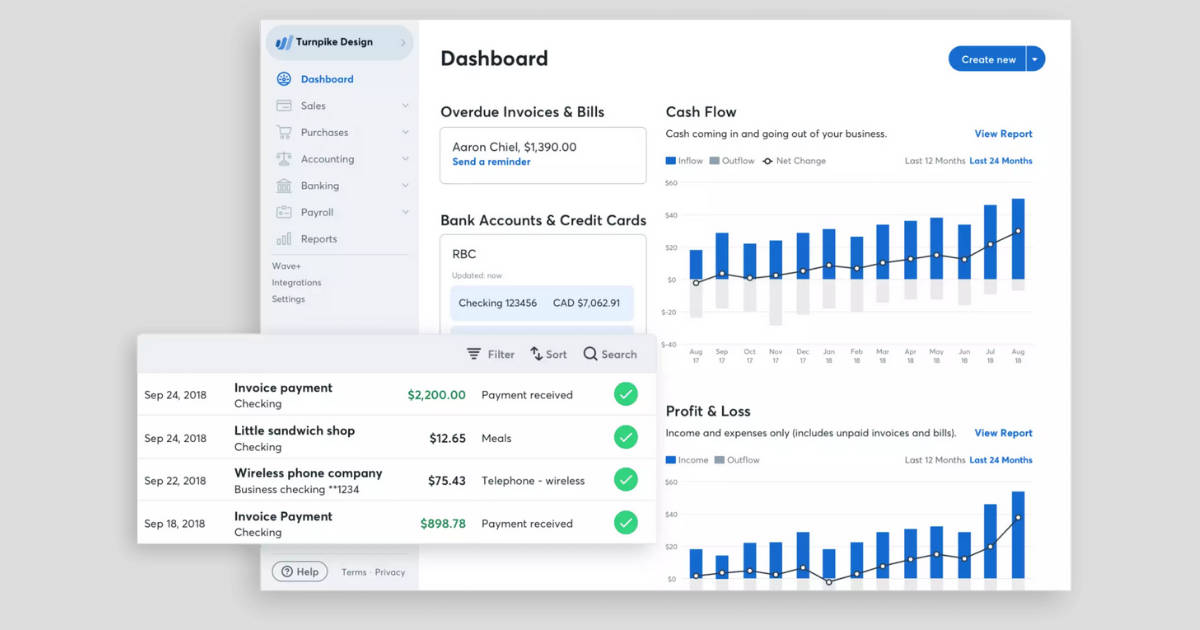Open the Sales section icon in sidebar

click(285, 105)
